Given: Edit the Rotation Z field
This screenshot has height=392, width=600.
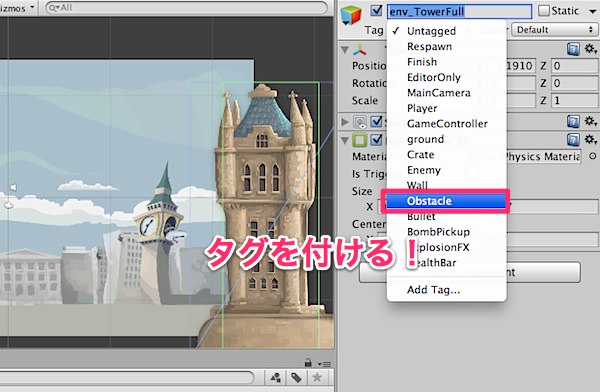Looking at the screenshot, I should click(x=574, y=83).
